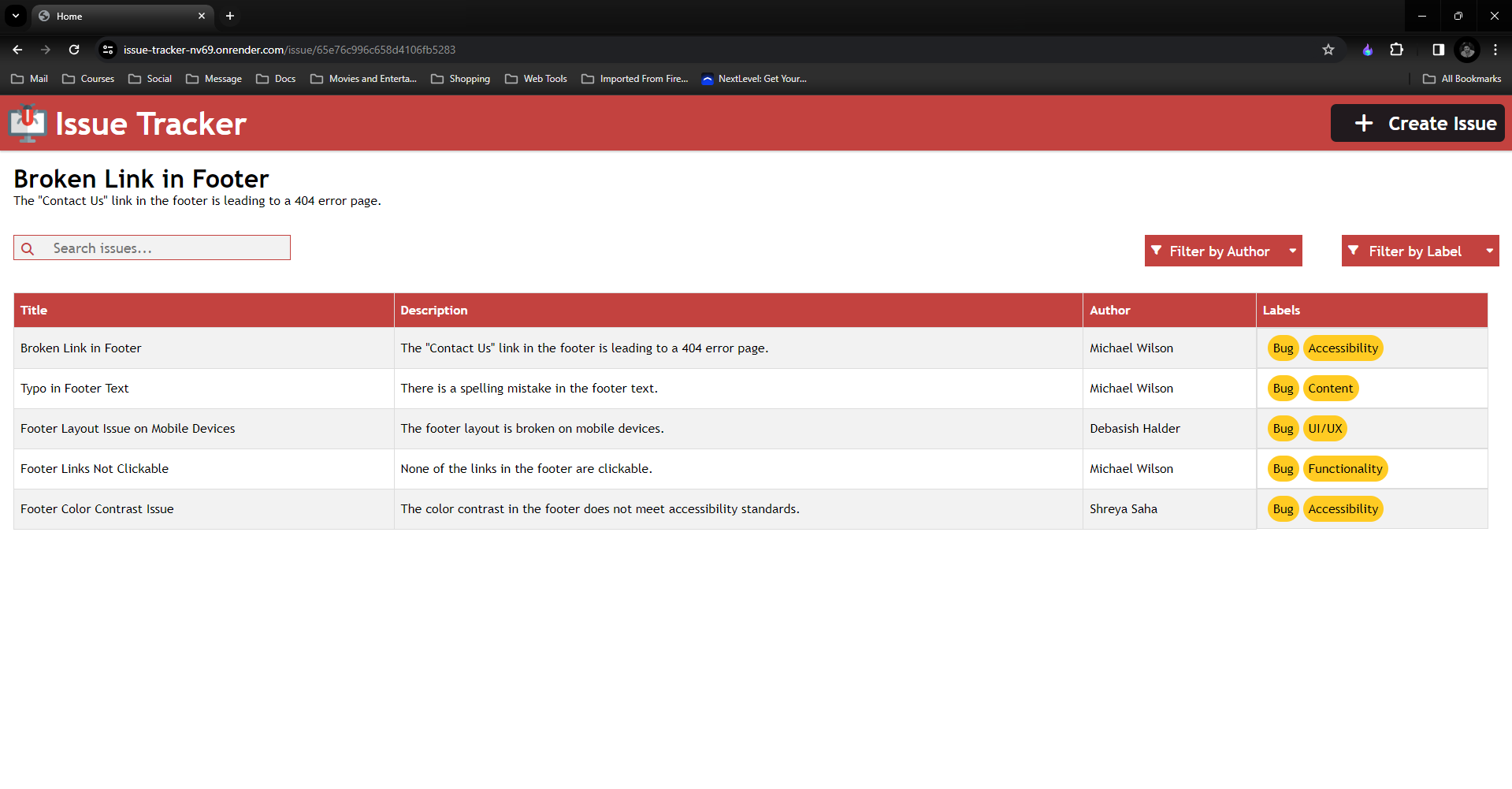Click the plus icon in Create Issue
This screenshot has height=789, width=1512.
(x=1364, y=123)
